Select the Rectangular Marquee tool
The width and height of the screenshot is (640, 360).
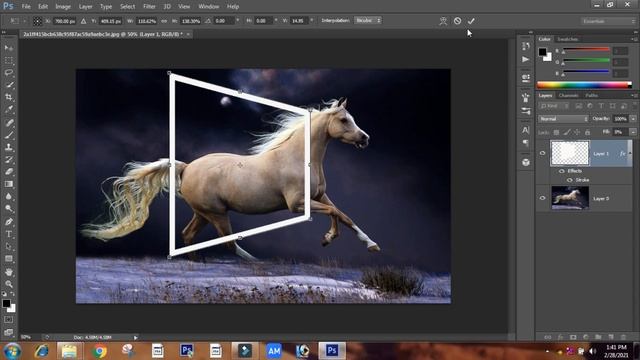pyautogui.click(x=9, y=60)
